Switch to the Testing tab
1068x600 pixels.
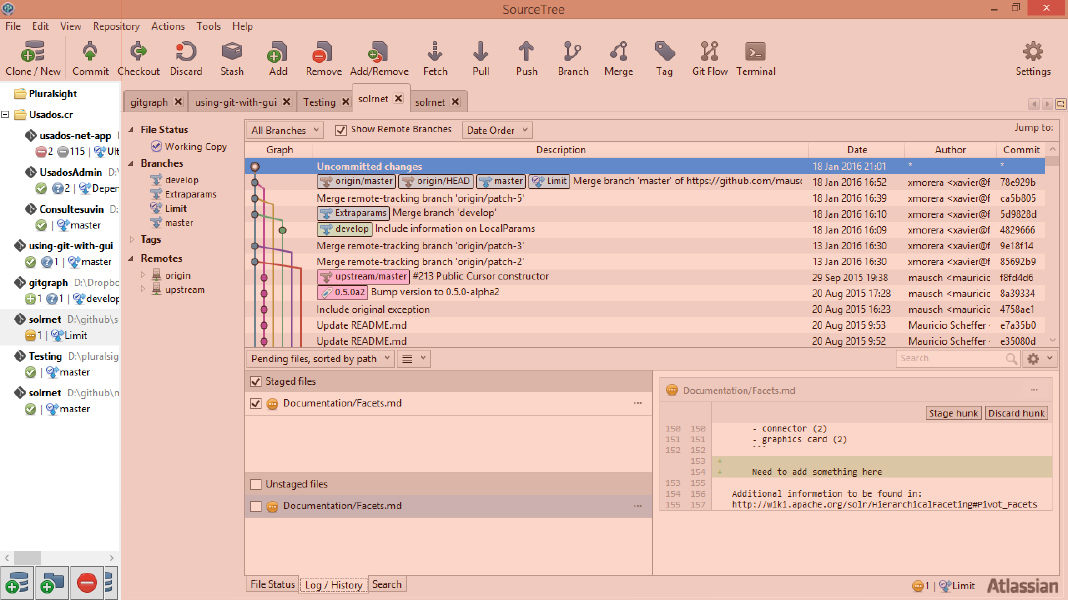[319, 102]
